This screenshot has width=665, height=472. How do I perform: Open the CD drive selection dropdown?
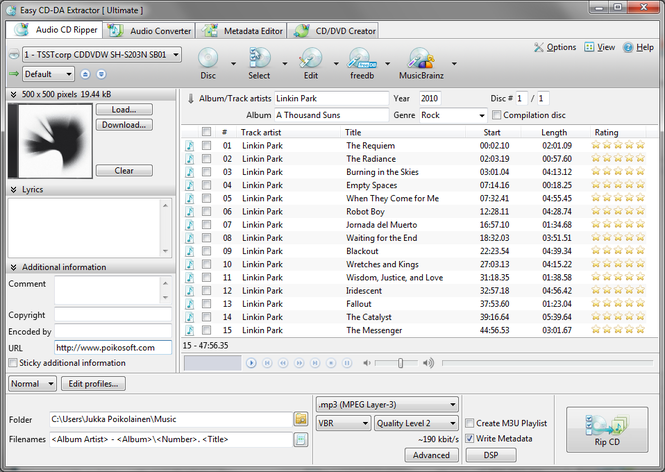pos(102,55)
